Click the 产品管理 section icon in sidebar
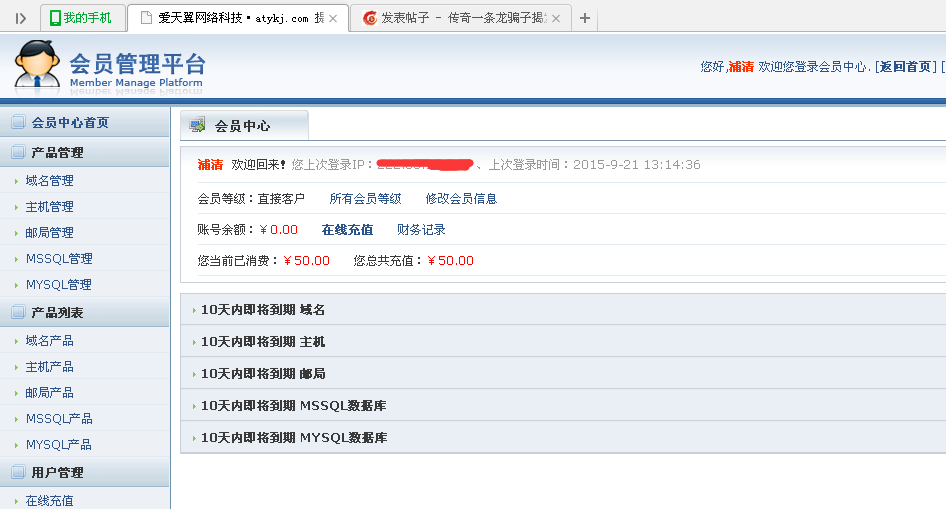This screenshot has width=946, height=509. (x=17, y=152)
